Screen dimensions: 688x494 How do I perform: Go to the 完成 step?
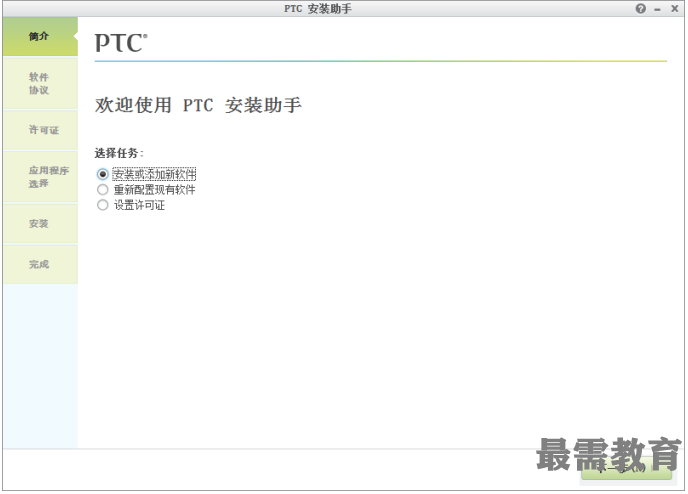[40, 264]
